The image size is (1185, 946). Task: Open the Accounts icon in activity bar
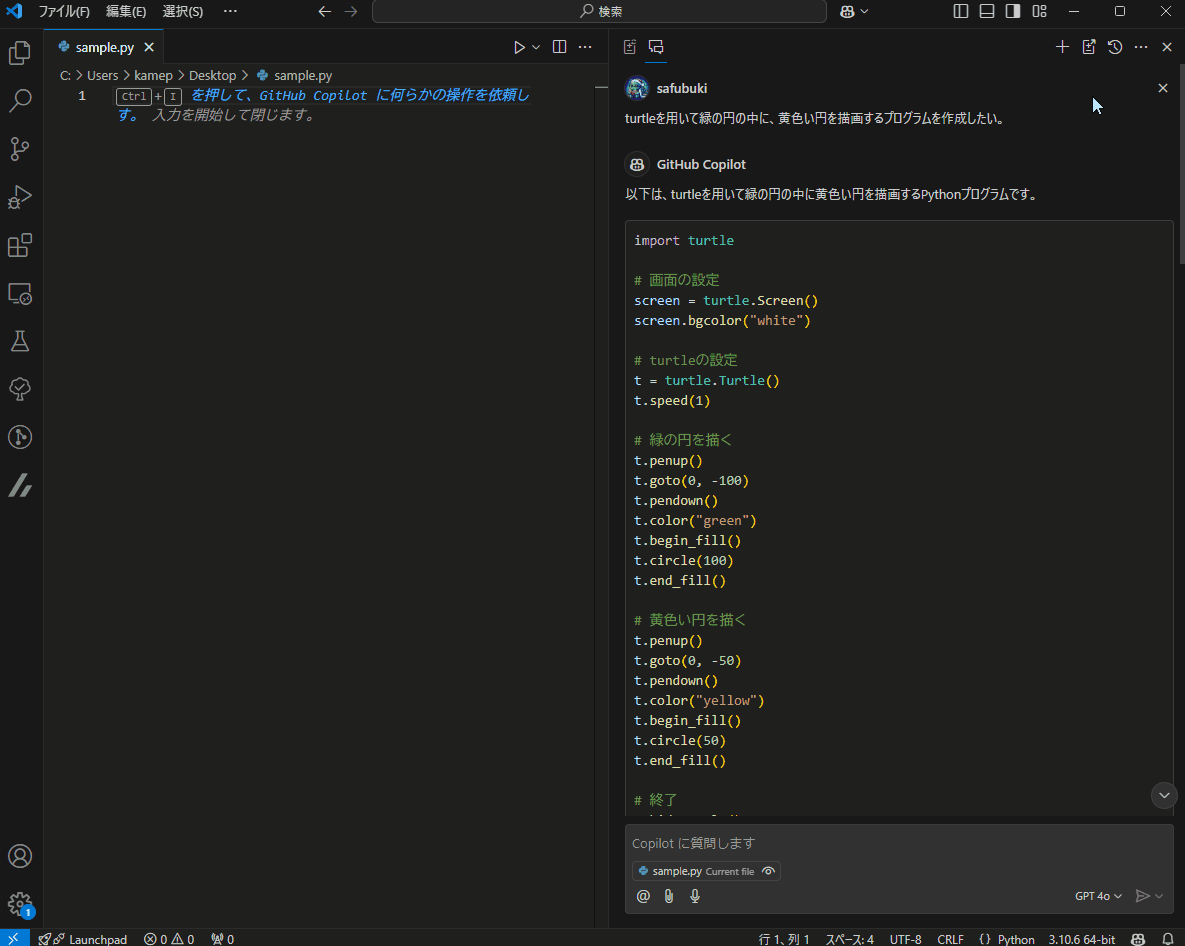pos(20,856)
